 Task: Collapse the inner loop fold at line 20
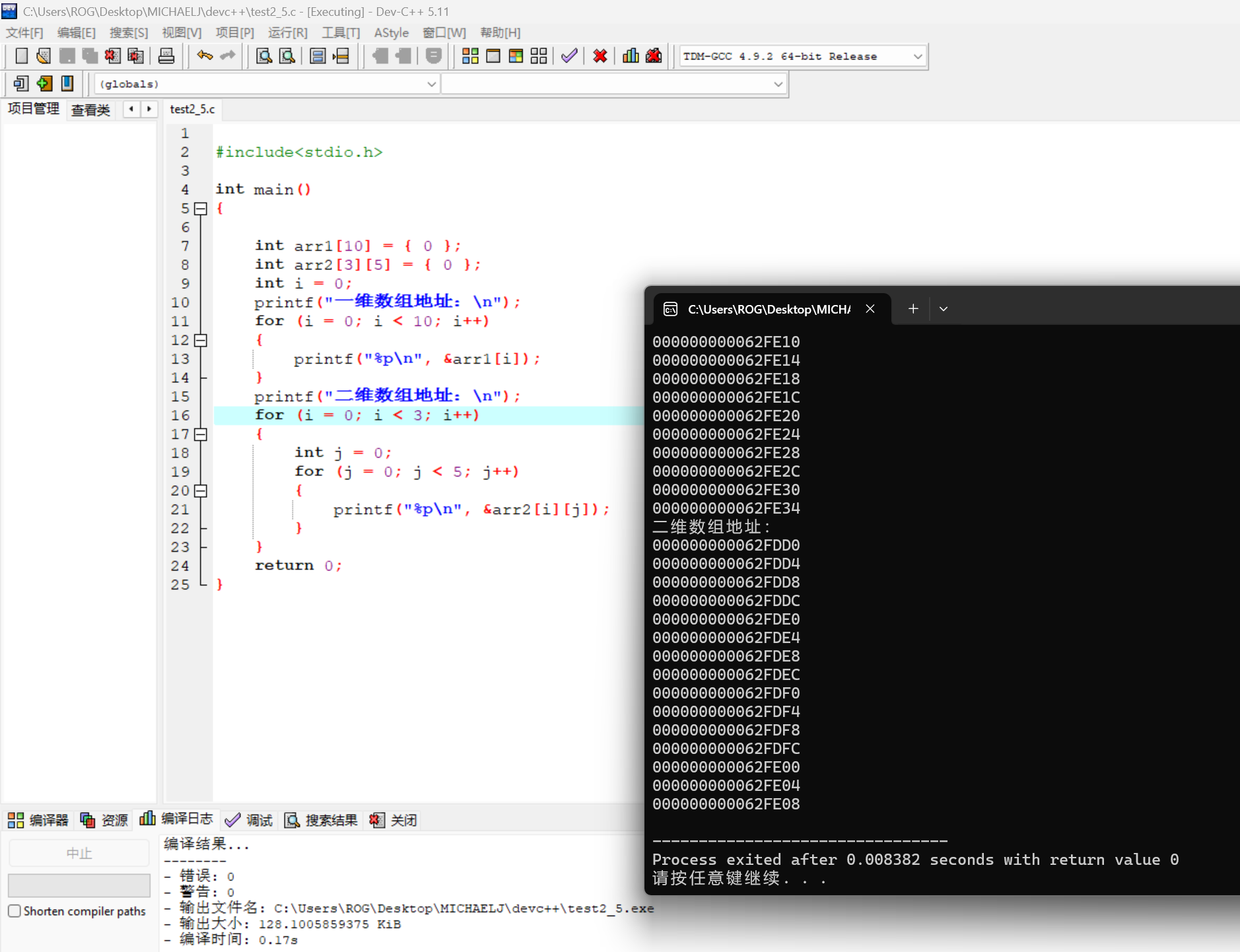point(201,491)
